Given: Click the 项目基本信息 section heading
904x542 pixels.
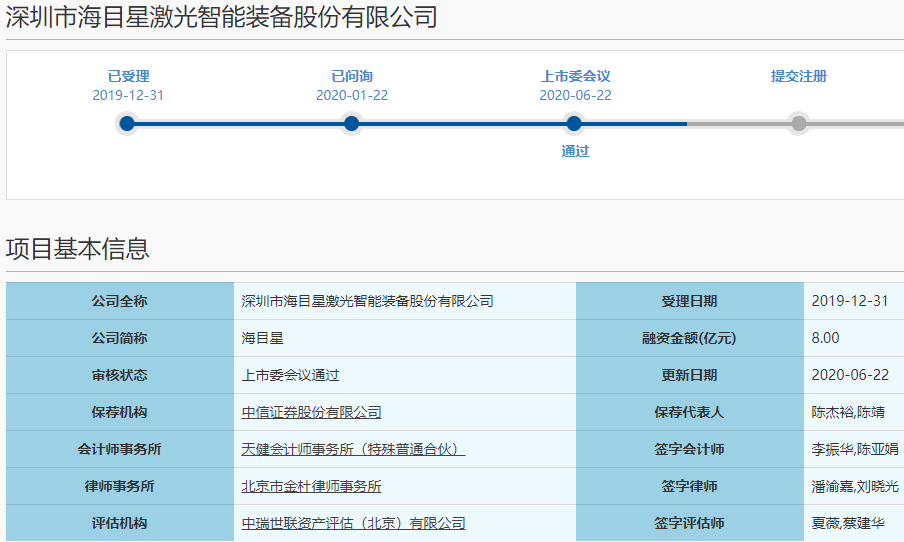Looking at the screenshot, I should 78,248.
